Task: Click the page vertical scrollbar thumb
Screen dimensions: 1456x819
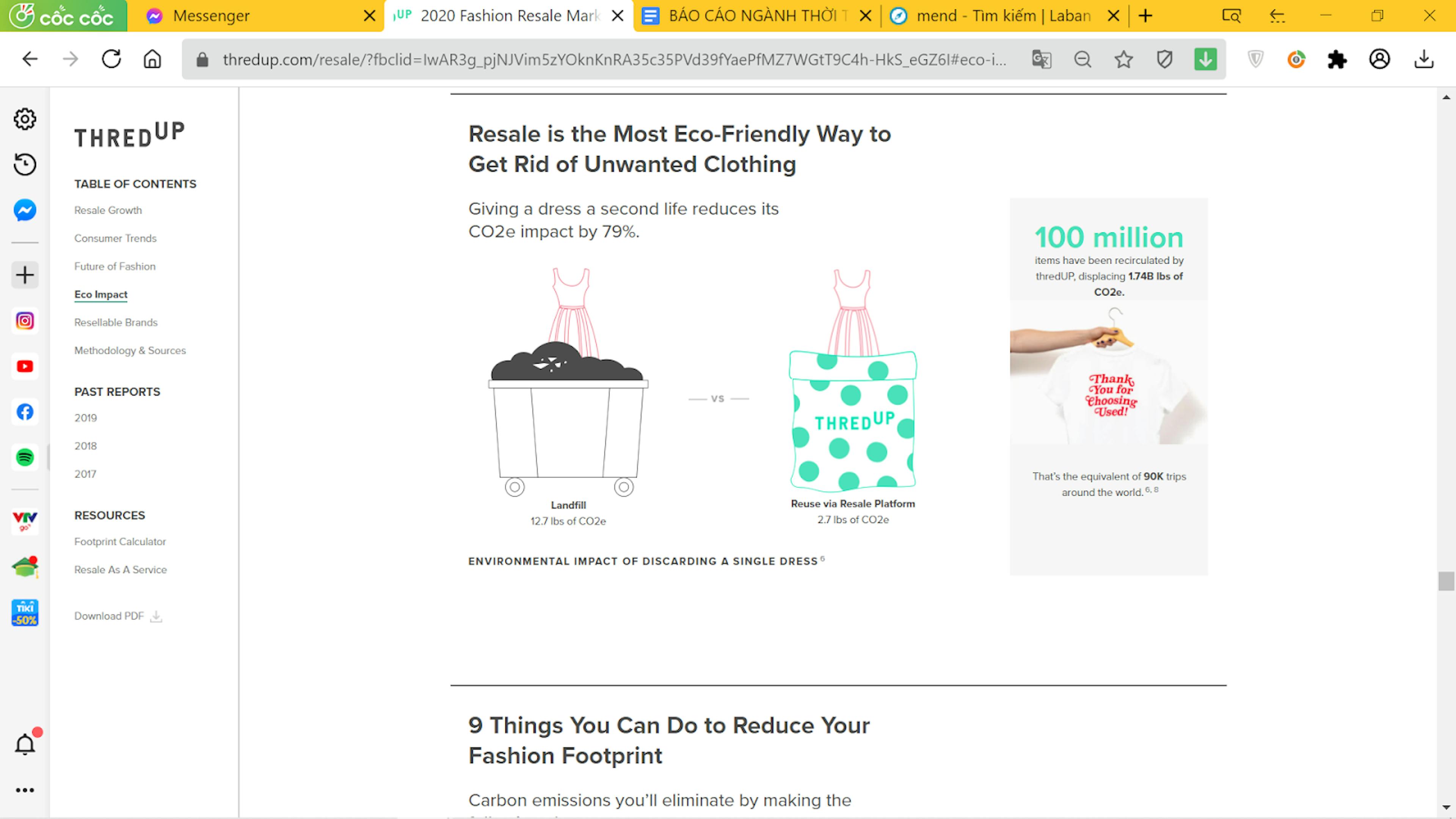Action: pyautogui.click(x=1446, y=581)
